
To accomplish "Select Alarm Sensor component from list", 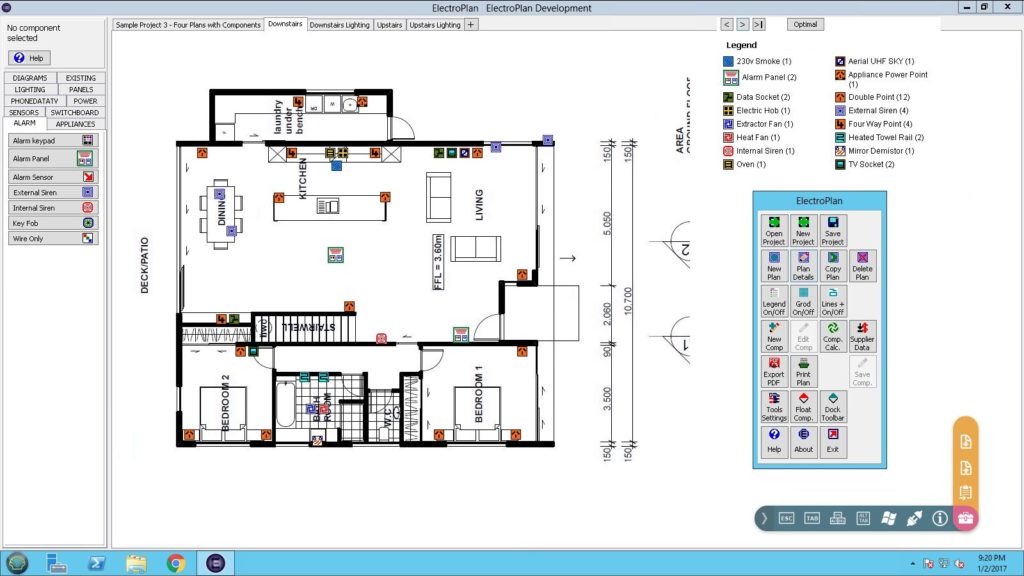I will 52,177.
